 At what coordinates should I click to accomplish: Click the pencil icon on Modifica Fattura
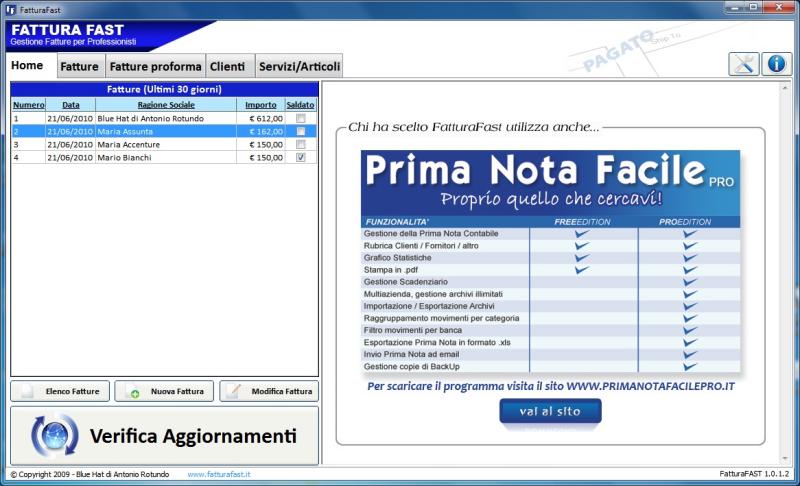tap(233, 392)
